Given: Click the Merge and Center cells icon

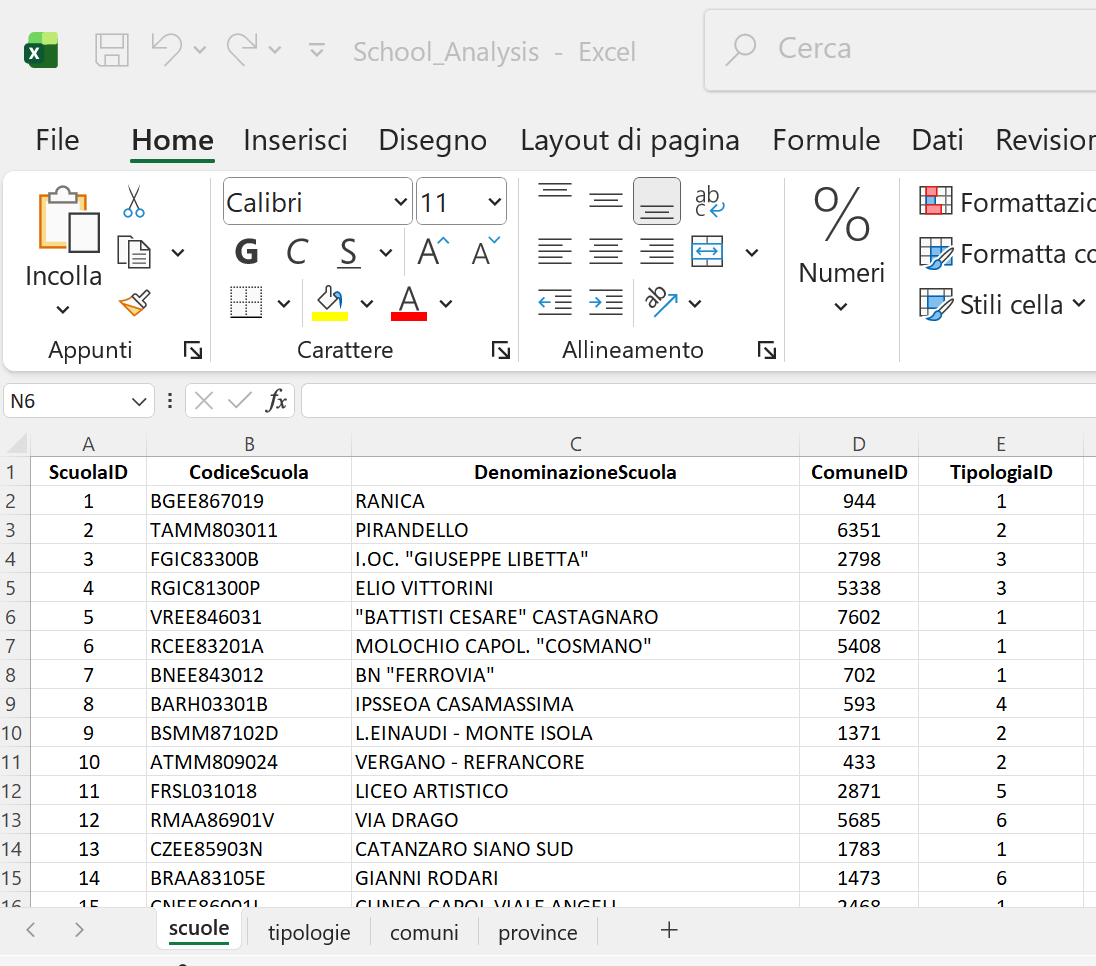Looking at the screenshot, I should point(707,252).
